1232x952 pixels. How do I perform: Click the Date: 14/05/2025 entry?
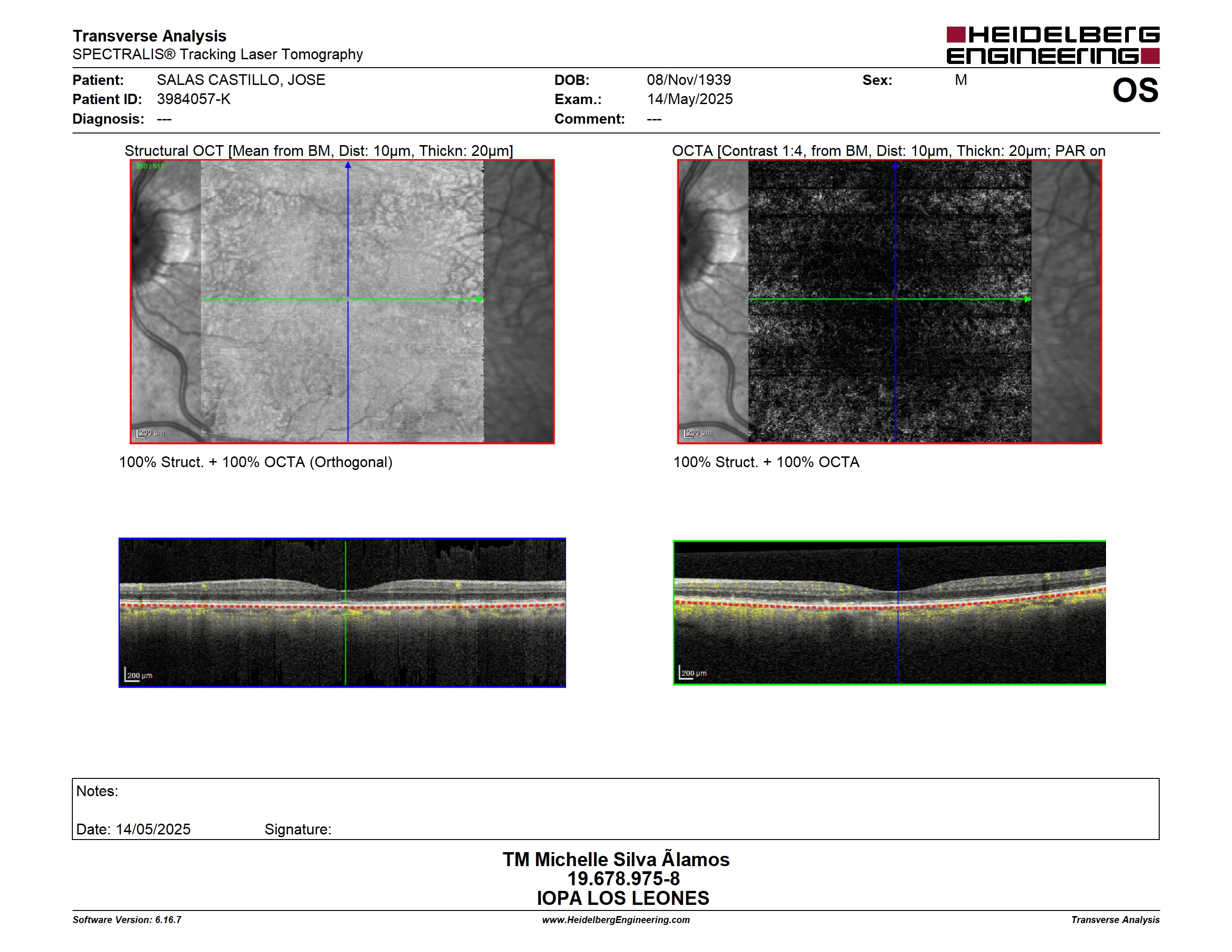133,829
